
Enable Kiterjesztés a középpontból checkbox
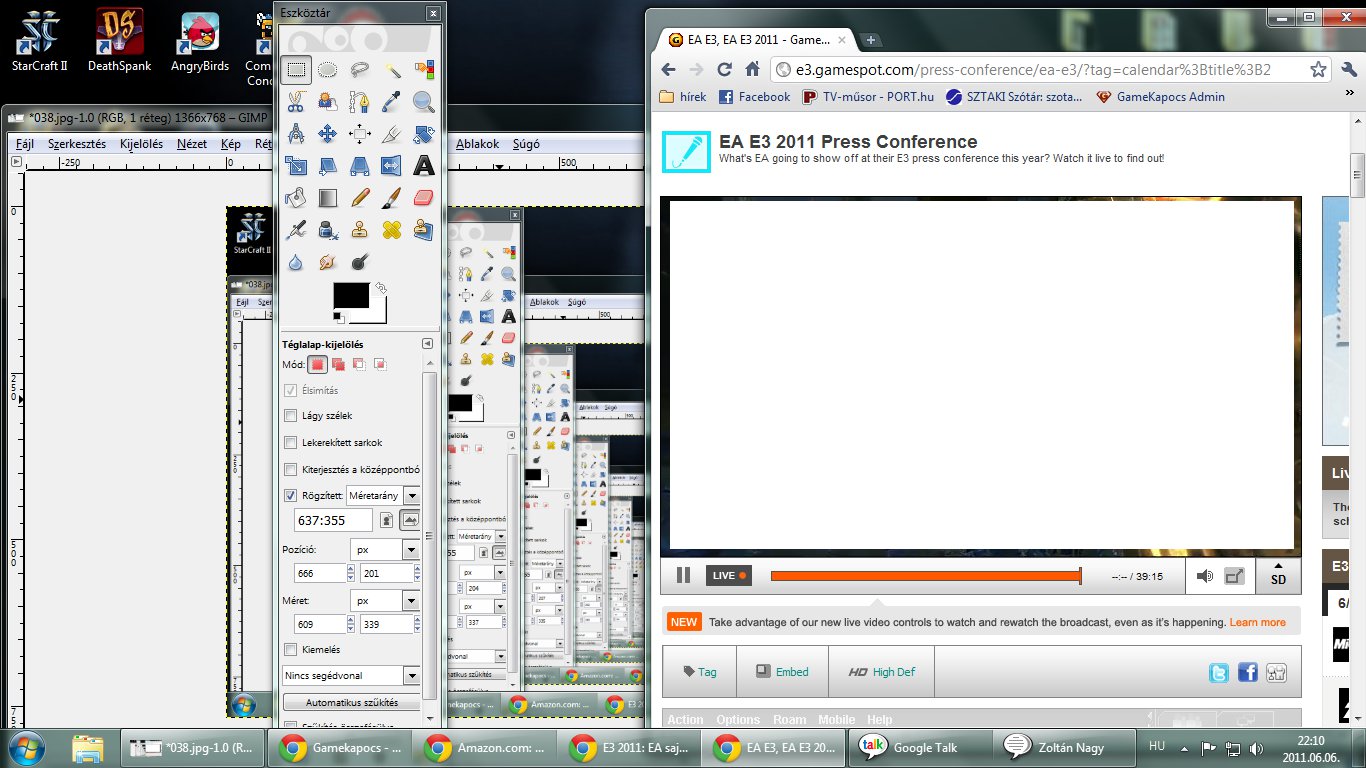pyautogui.click(x=291, y=469)
